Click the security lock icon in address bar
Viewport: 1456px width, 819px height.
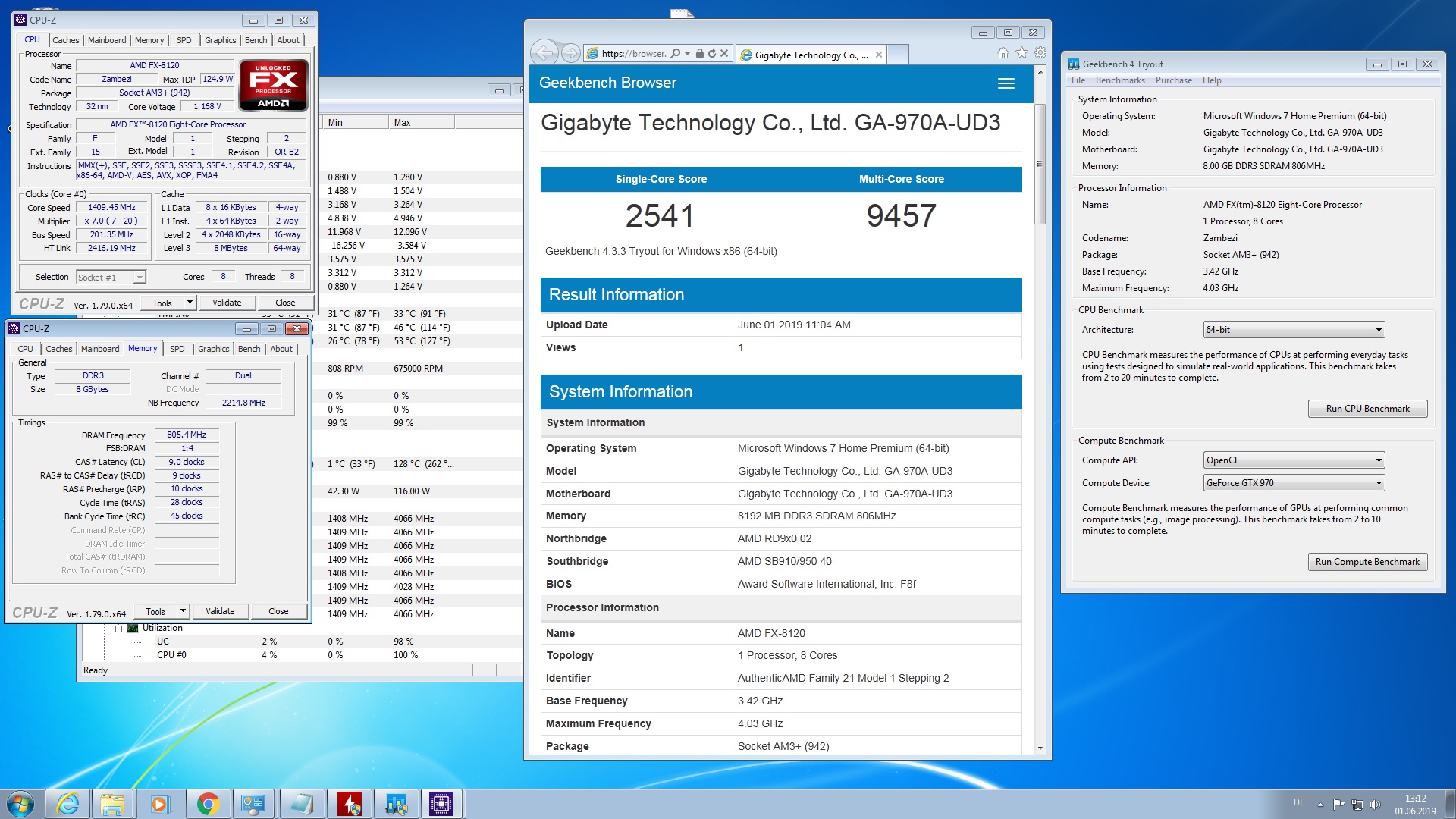click(700, 53)
